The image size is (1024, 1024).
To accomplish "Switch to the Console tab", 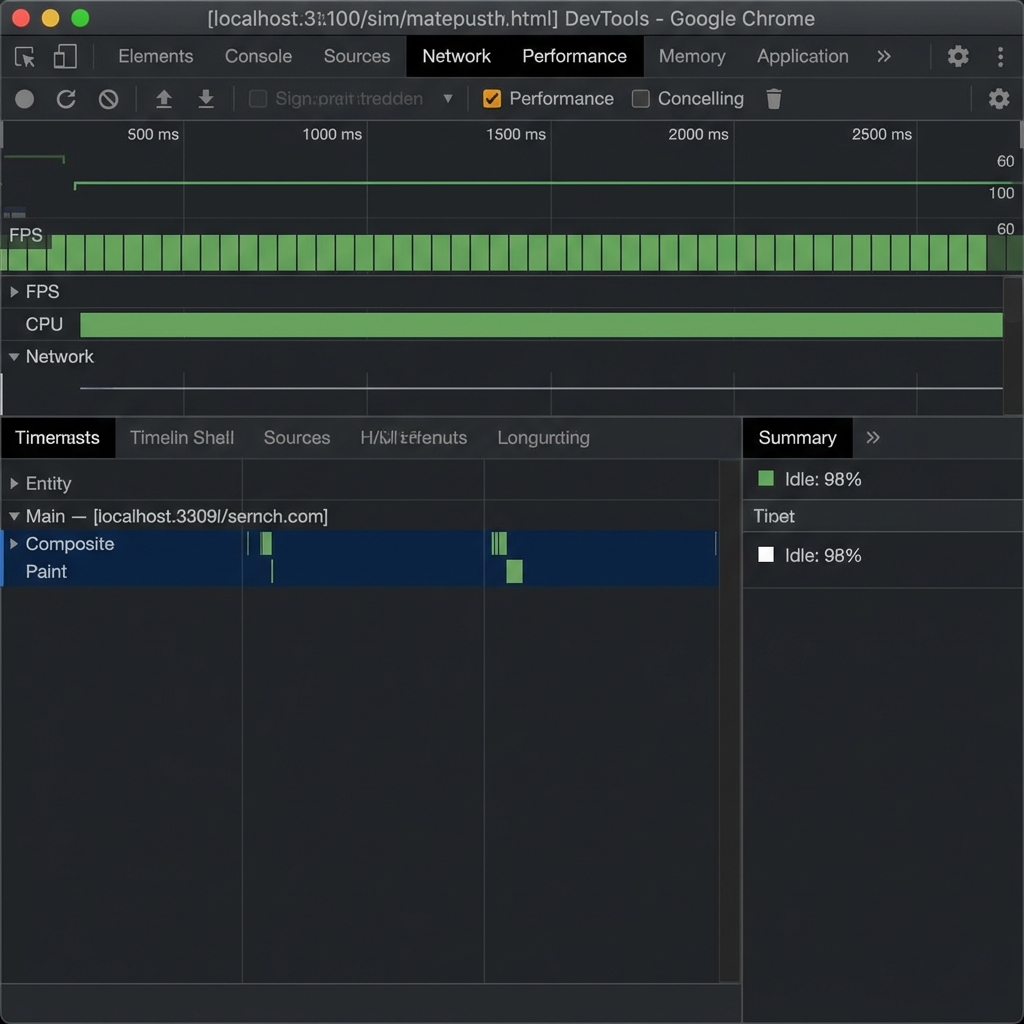I will (x=258, y=57).
